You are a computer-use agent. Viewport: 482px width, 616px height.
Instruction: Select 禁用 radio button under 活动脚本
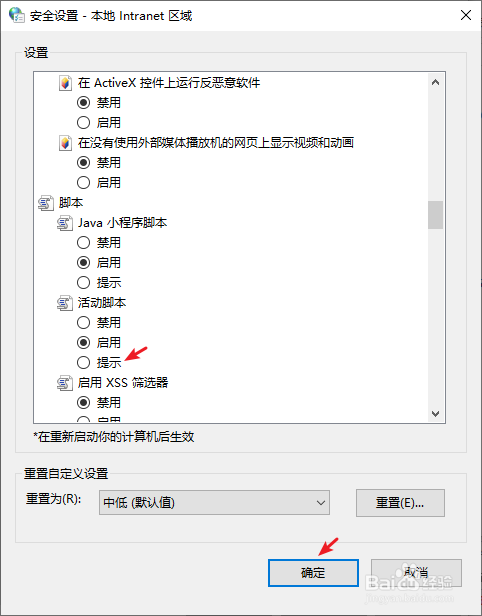click(83, 323)
